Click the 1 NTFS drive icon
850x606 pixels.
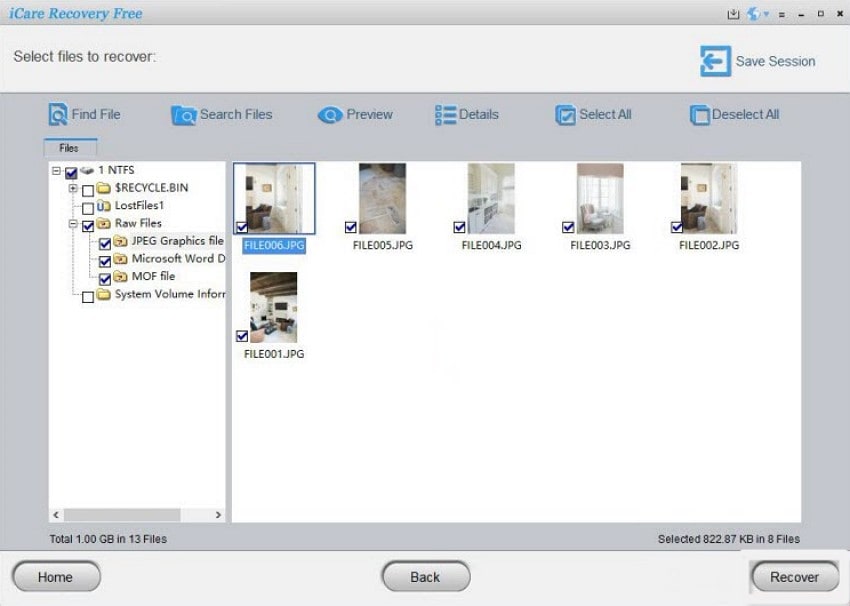(x=87, y=170)
